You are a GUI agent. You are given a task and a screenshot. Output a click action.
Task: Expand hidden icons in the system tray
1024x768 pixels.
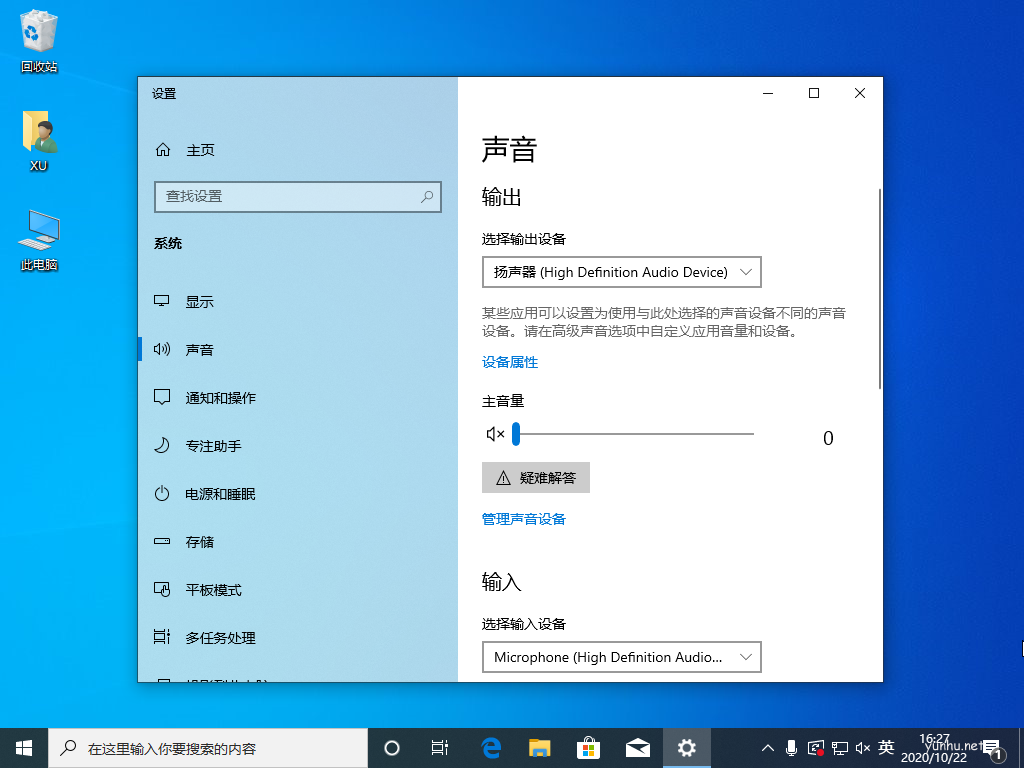[766, 747]
